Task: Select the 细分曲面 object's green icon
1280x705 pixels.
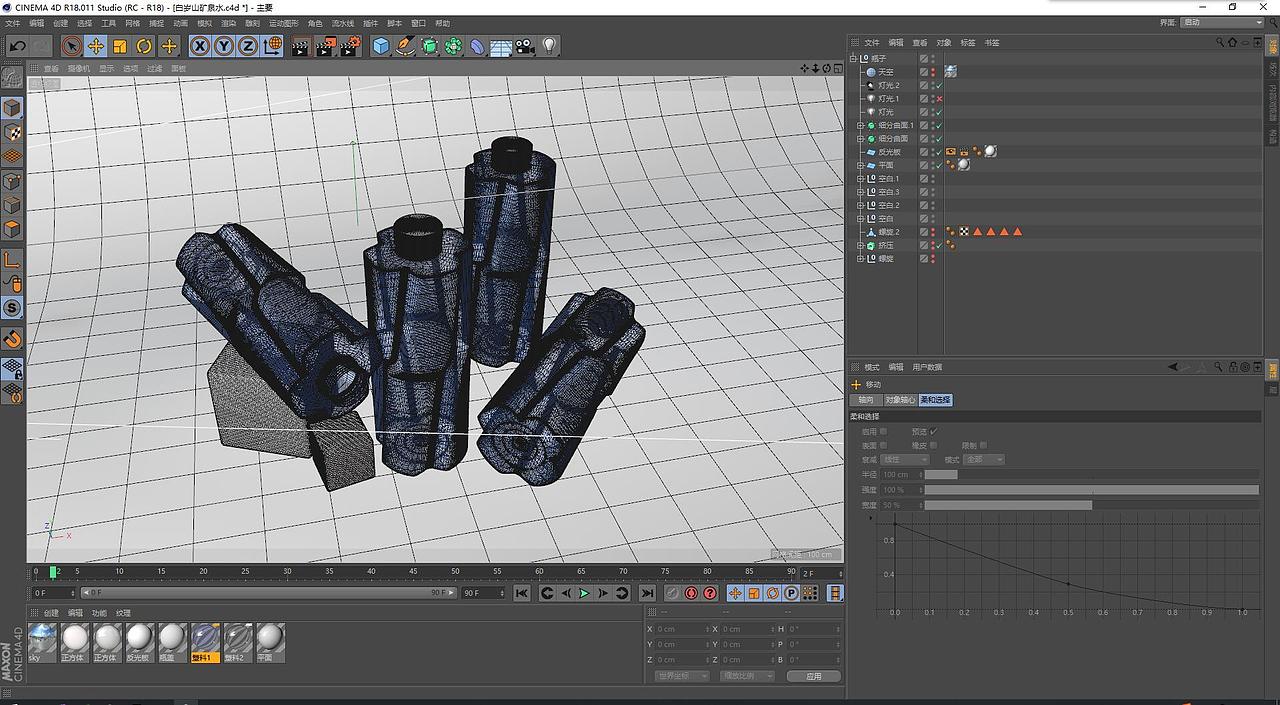Action: pyautogui.click(x=870, y=139)
